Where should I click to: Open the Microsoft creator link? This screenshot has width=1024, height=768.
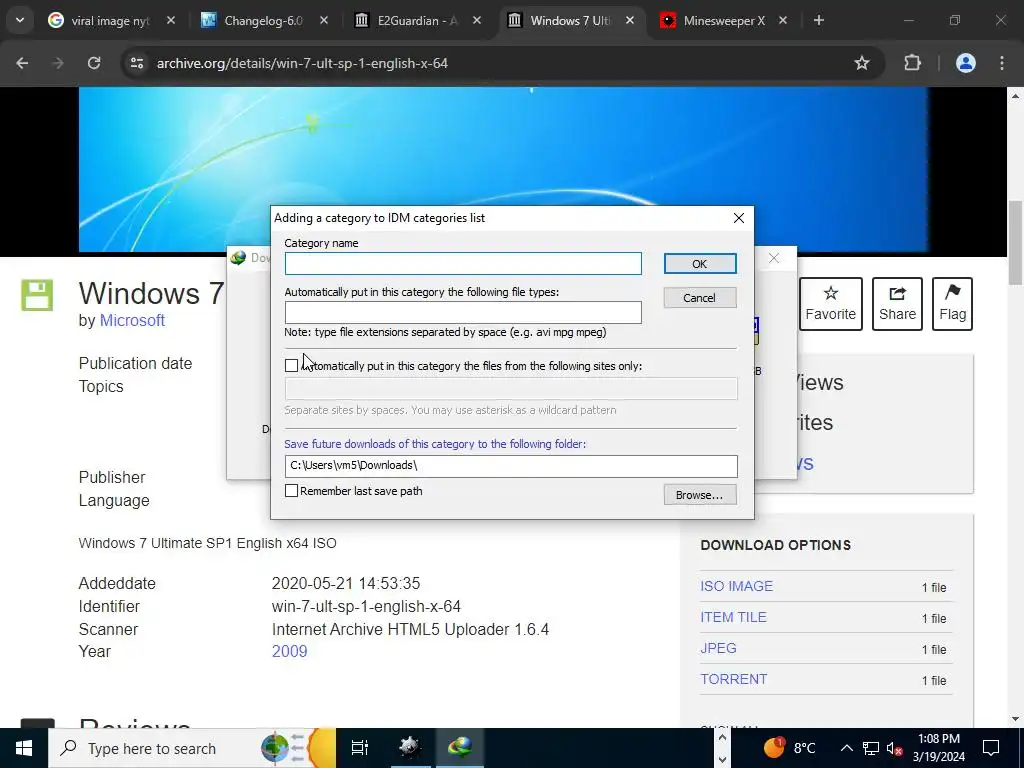pos(132,321)
